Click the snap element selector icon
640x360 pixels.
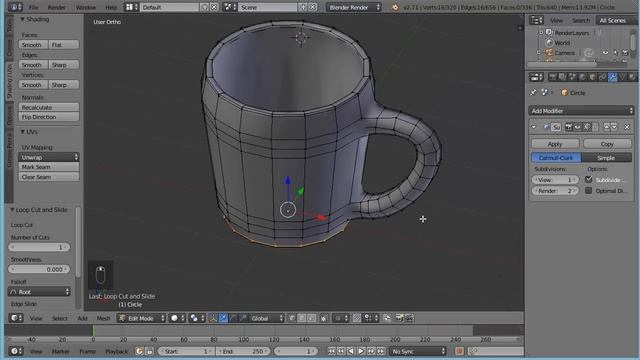click(371, 318)
